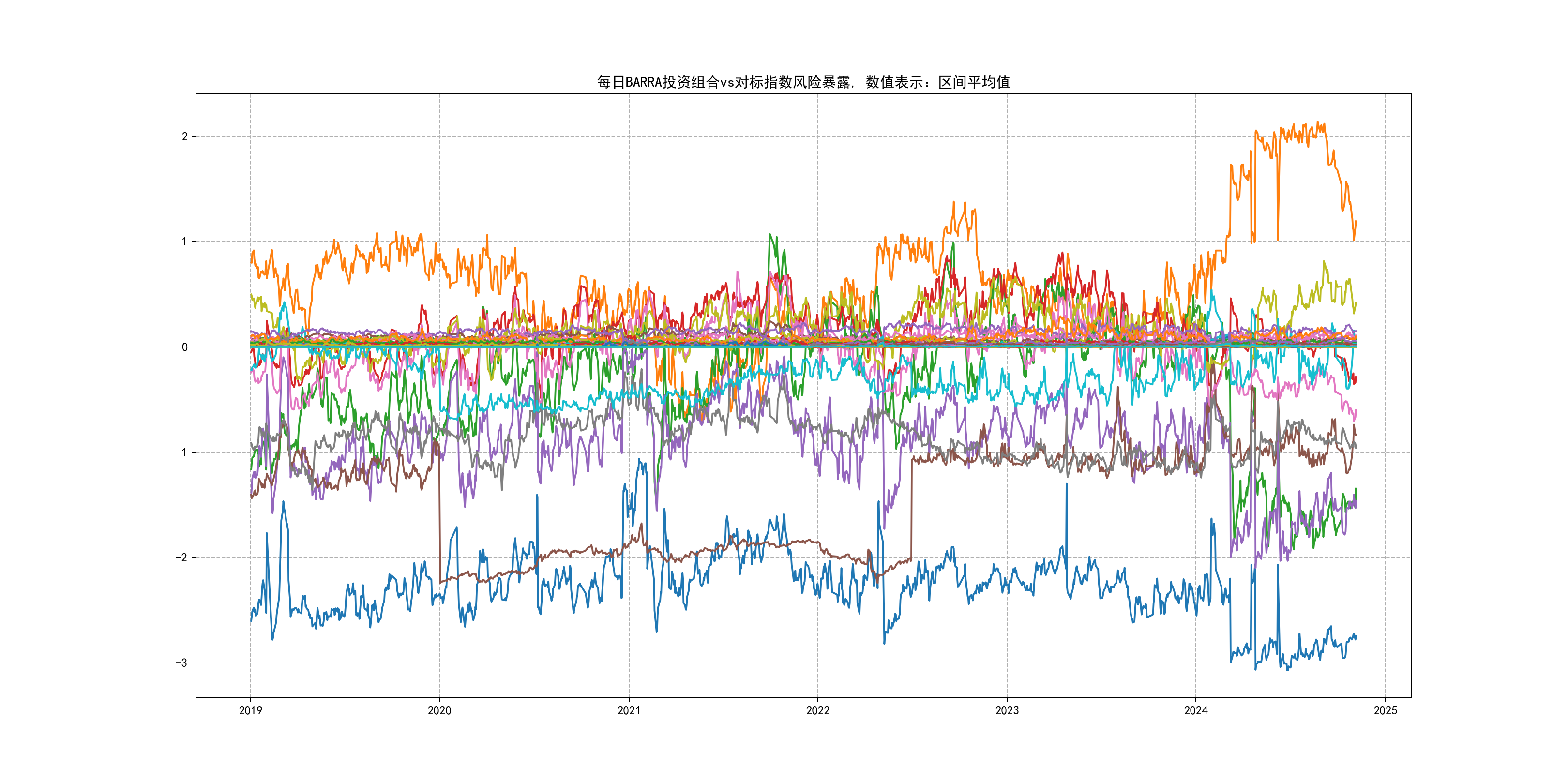Click the y-axis tick label −3

pos(181,663)
